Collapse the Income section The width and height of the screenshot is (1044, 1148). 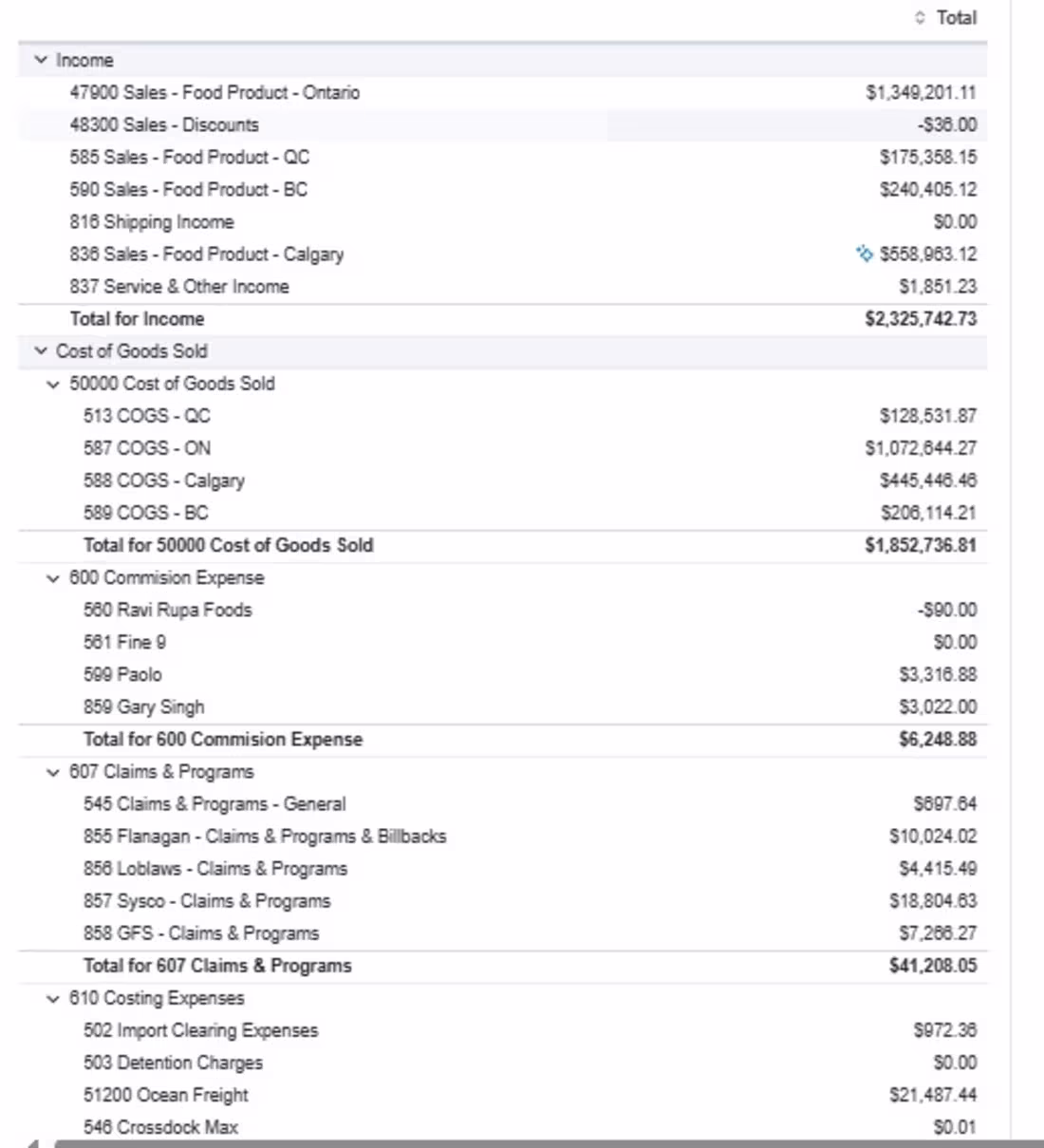(x=41, y=60)
